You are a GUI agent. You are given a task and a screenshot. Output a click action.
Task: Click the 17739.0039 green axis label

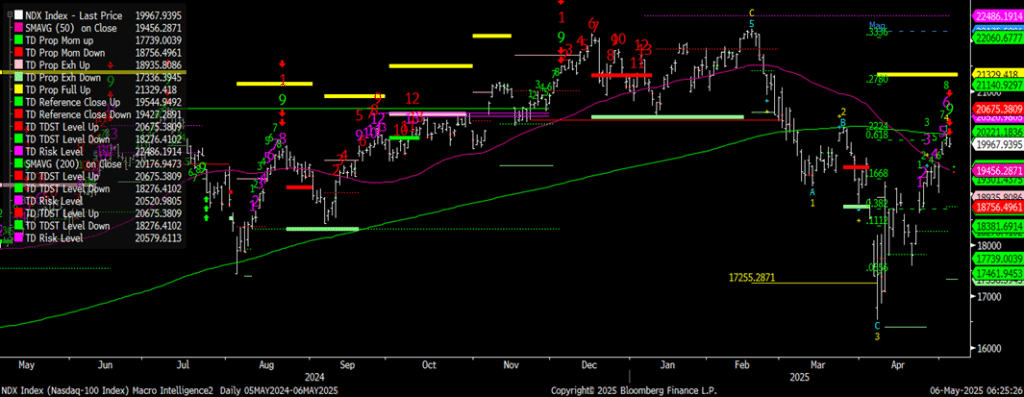click(997, 259)
